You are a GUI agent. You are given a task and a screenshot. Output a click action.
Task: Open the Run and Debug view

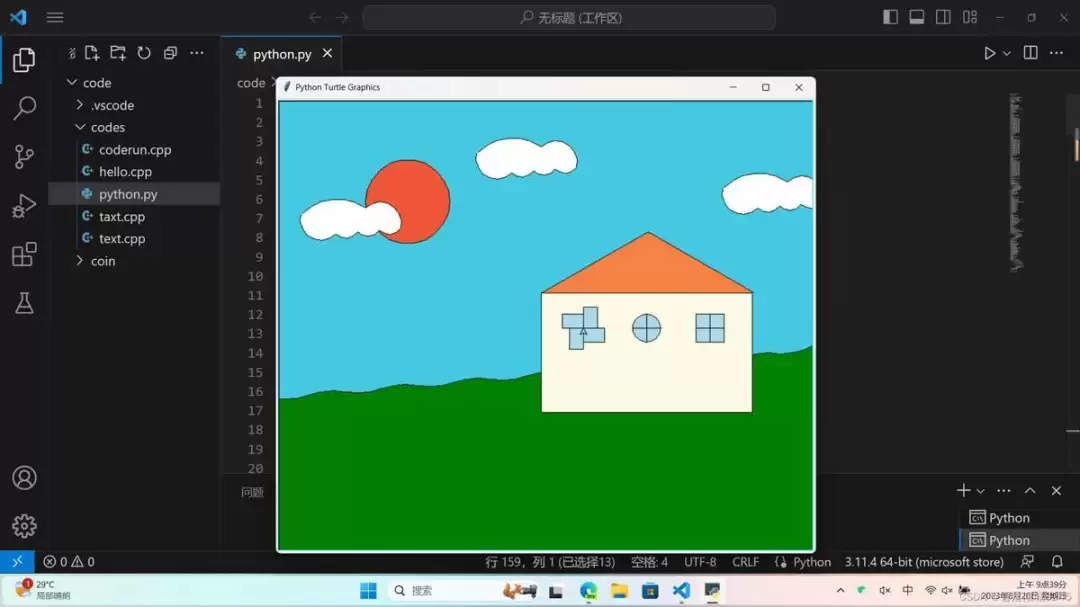click(24, 206)
